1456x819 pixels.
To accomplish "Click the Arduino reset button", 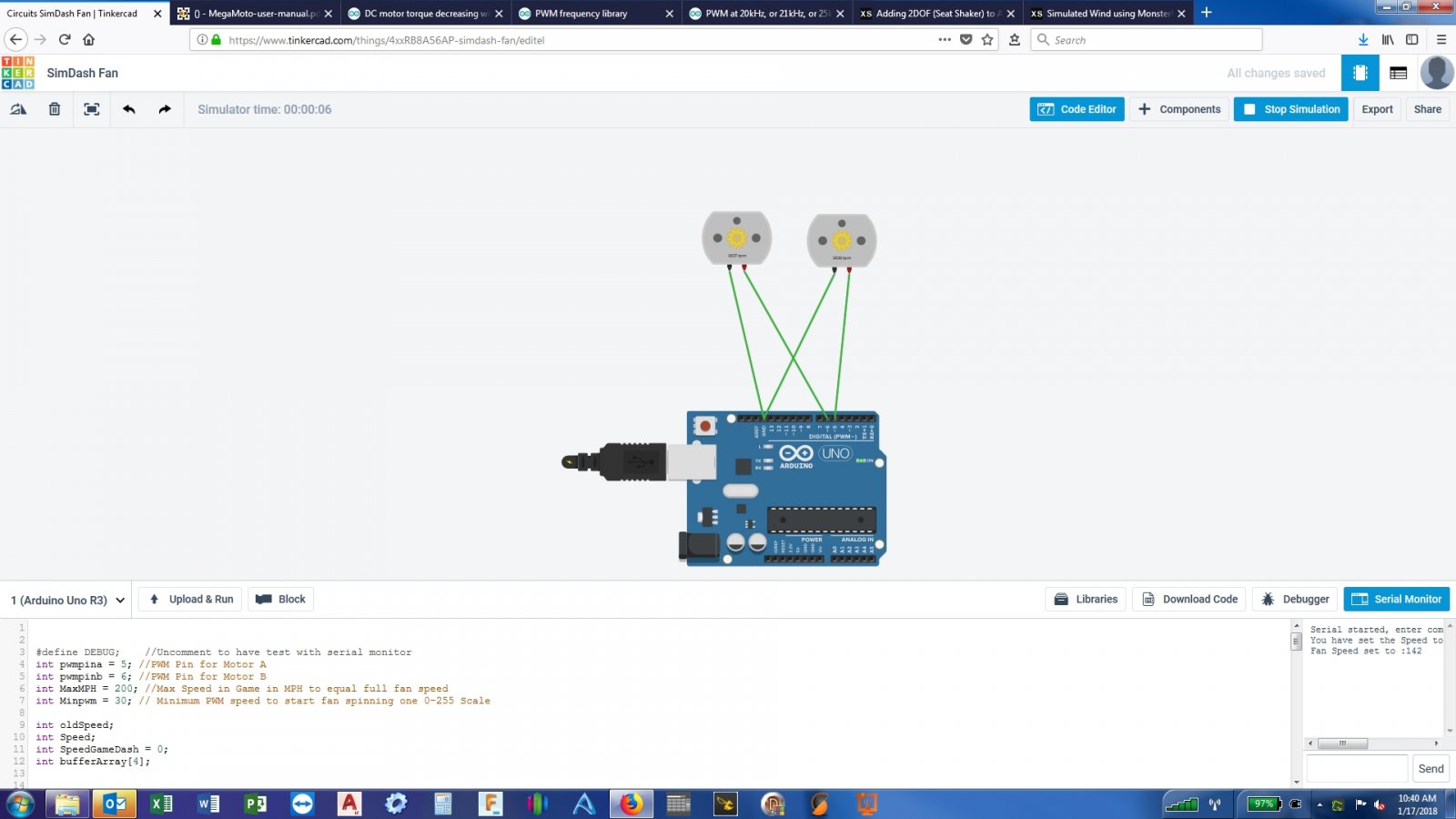I will (x=704, y=425).
